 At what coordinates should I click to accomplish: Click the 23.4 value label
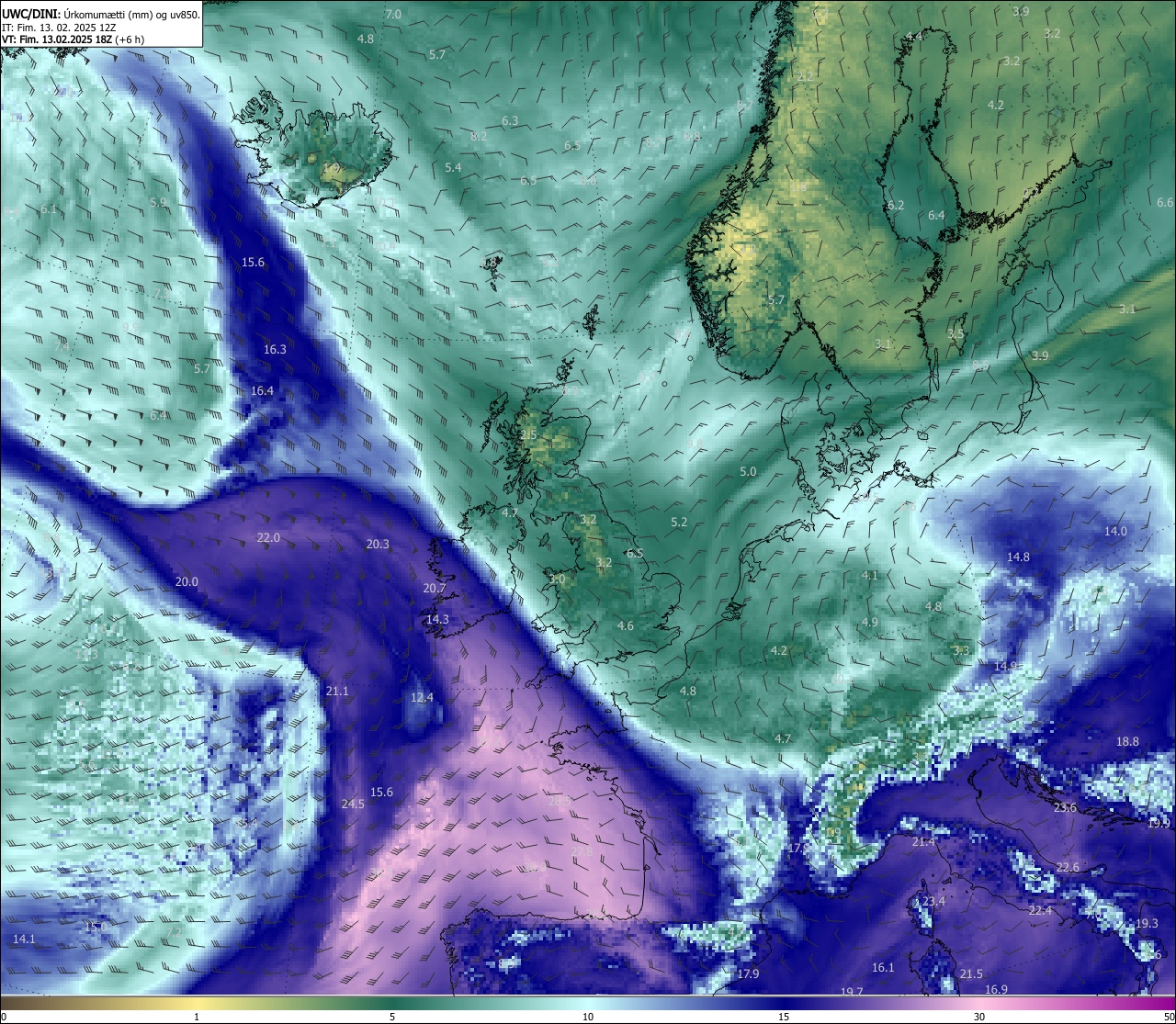click(x=933, y=901)
